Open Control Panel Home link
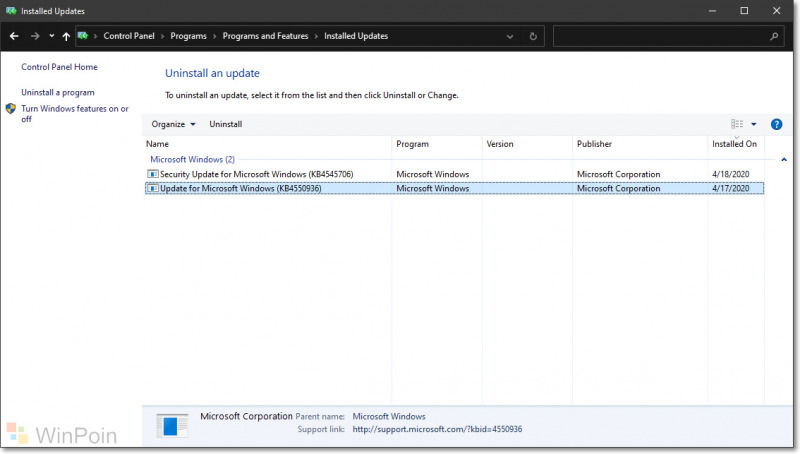This screenshot has height=454, width=800. 59,67
